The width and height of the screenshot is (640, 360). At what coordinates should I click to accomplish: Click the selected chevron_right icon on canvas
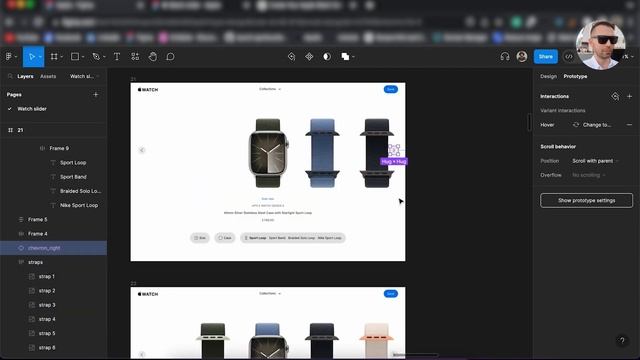tap(394, 150)
